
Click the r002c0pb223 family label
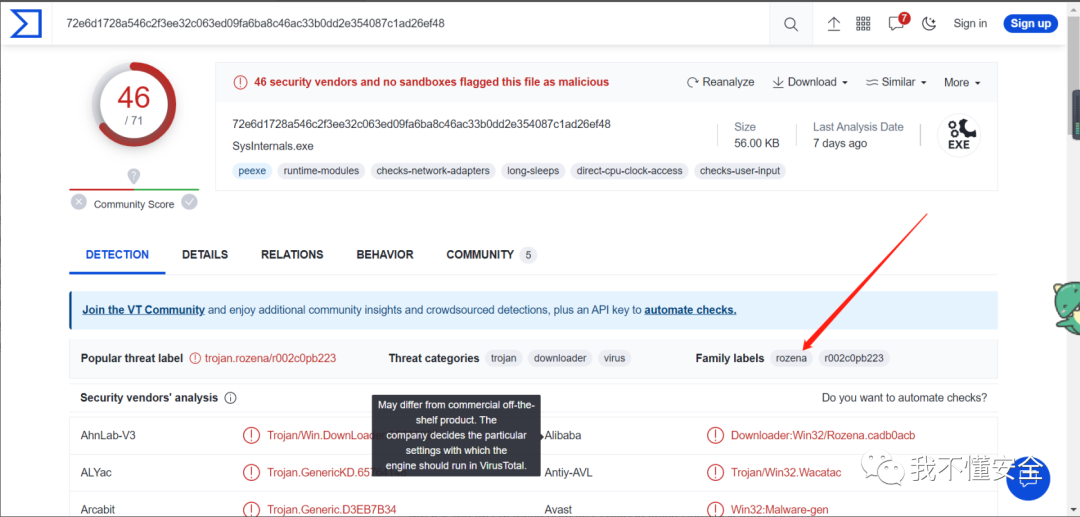point(854,358)
